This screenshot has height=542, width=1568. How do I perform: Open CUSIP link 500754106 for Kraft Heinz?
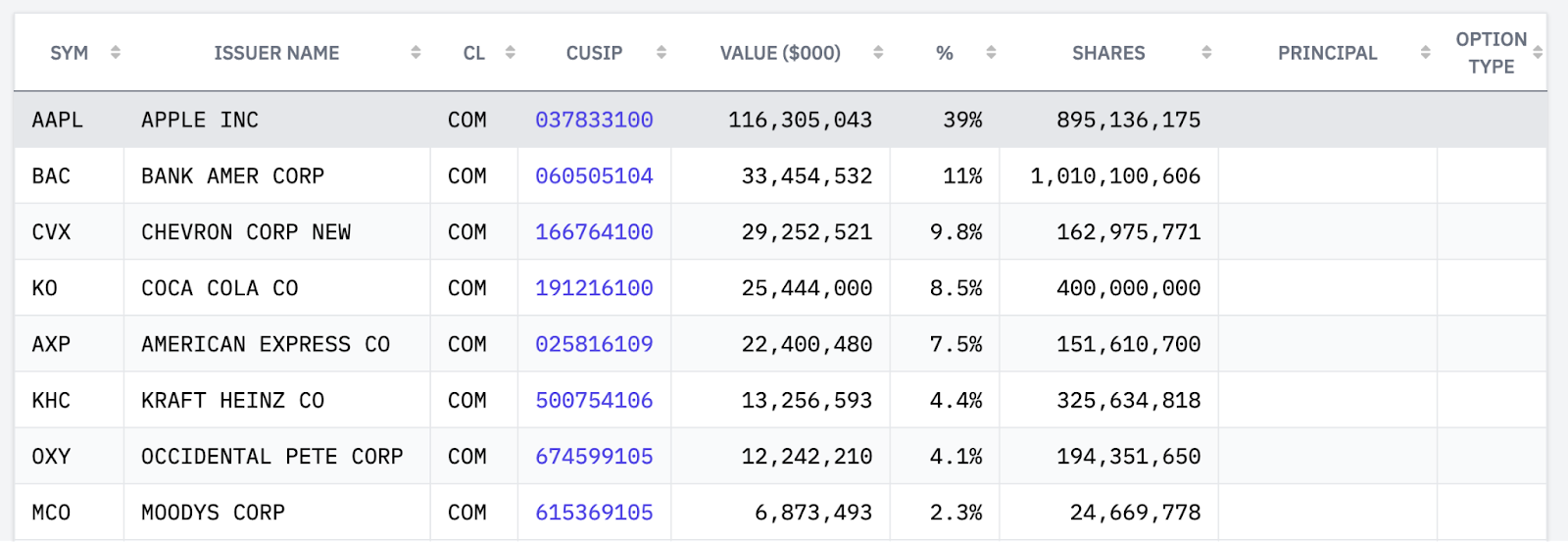(x=594, y=400)
